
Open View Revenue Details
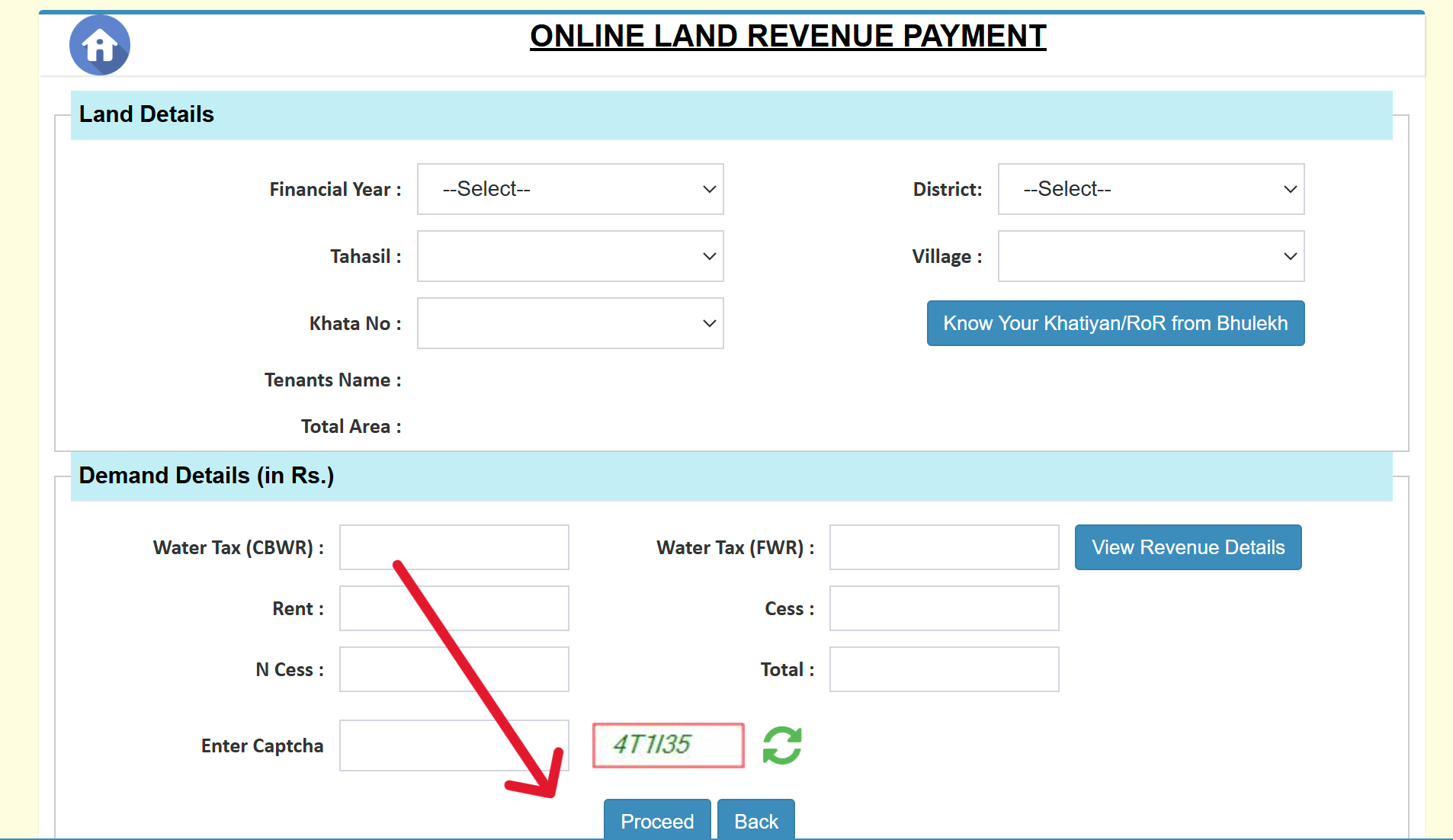point(1188,547)
